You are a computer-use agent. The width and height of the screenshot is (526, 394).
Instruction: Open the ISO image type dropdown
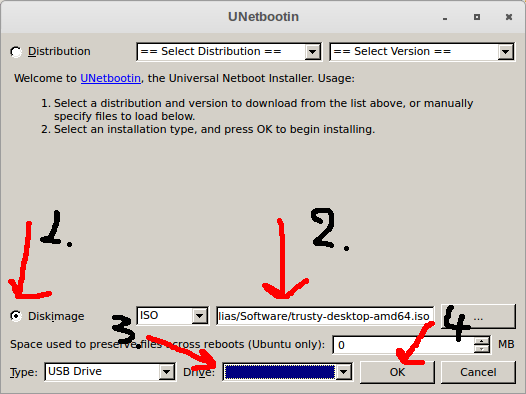[172, 316]
